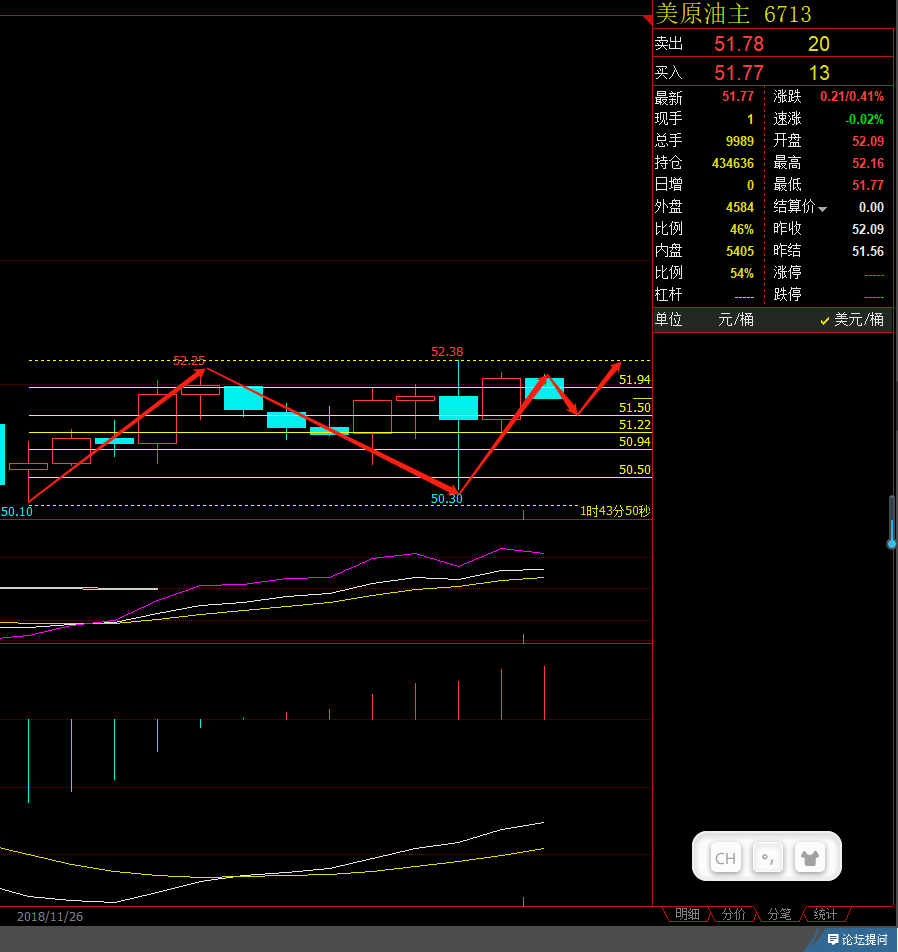898x952 pixels.
Task: Open the 统计 tab
Action: point(825,914)
